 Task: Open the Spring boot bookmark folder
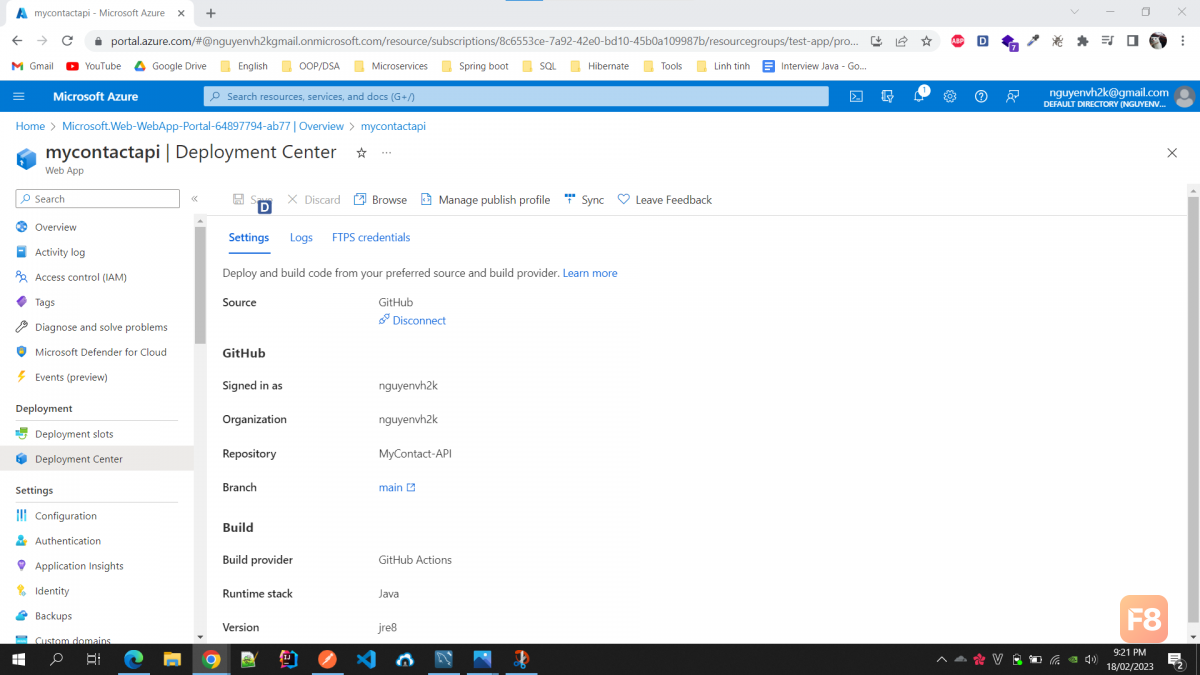pos(474,66)
